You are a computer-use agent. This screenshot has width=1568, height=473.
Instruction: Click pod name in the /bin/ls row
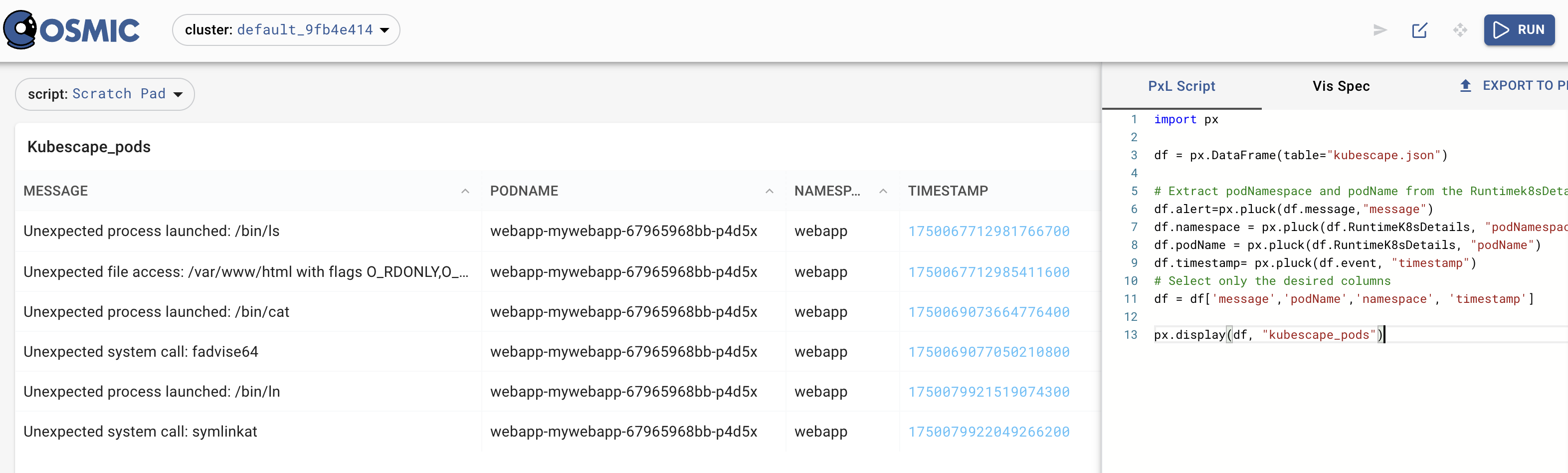[x=623, y=232]
